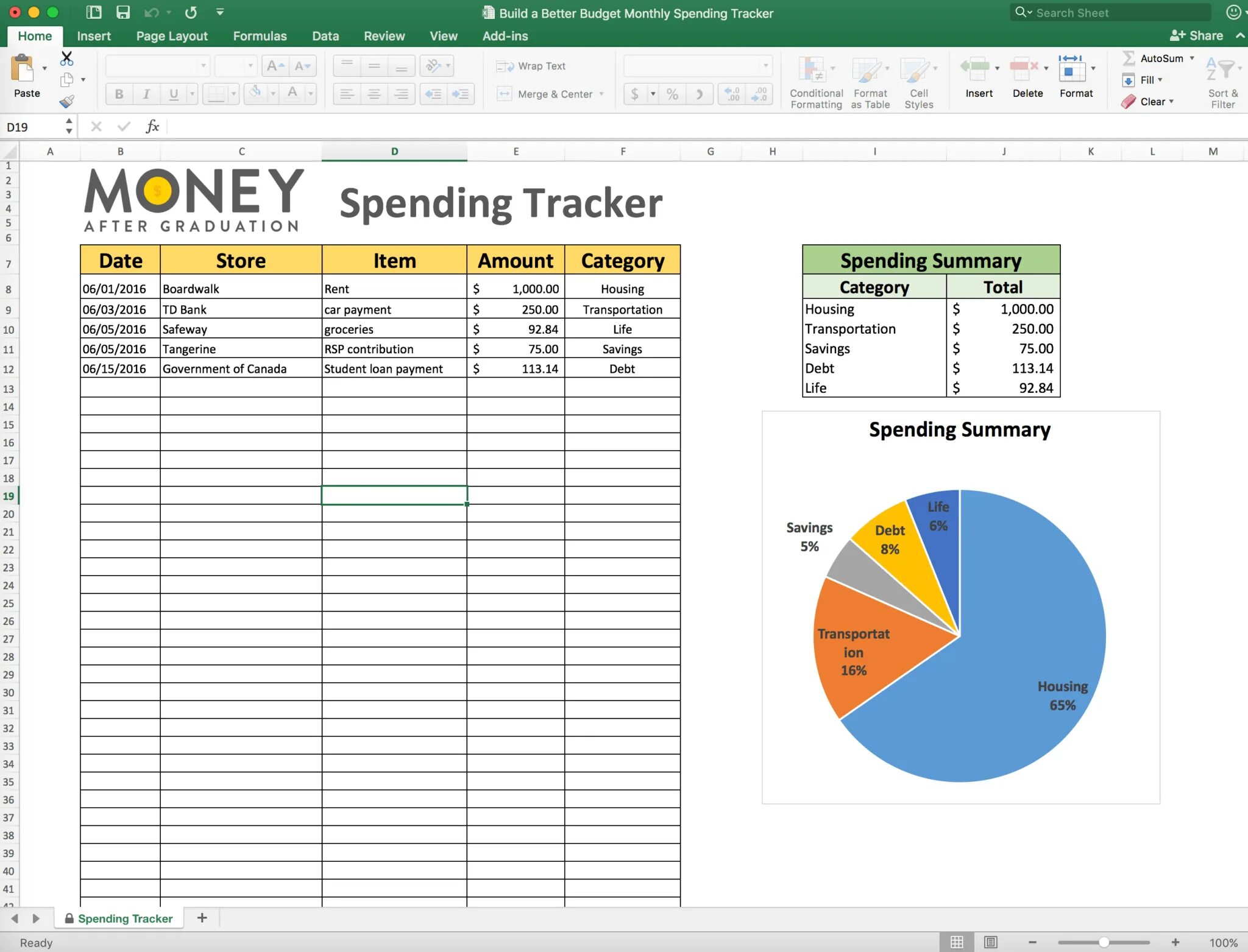1248x952 pixels.
Task: Expand the AutoSum dropdown arrow
Action: 1192,58
